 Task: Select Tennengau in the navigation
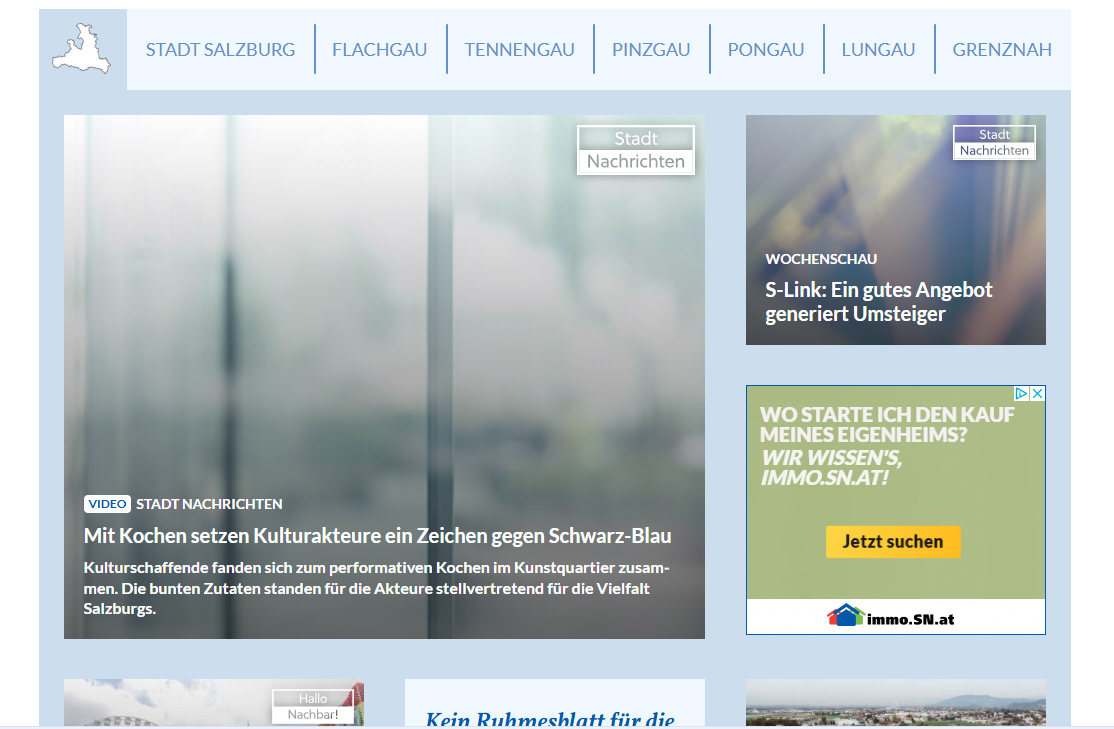[x=519, y=50]
